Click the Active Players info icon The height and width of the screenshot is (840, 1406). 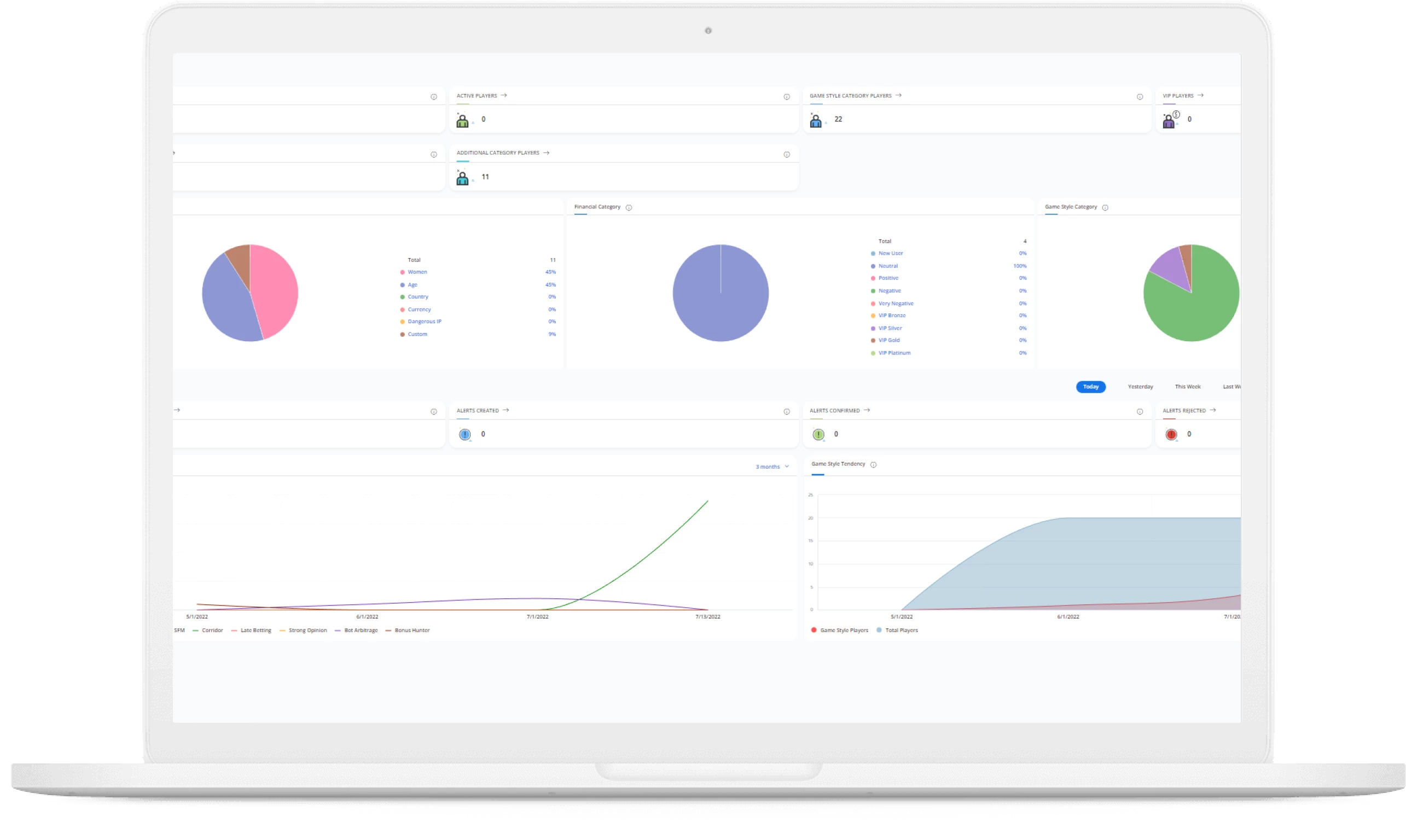pyautogui.click(x=787, y=97)
